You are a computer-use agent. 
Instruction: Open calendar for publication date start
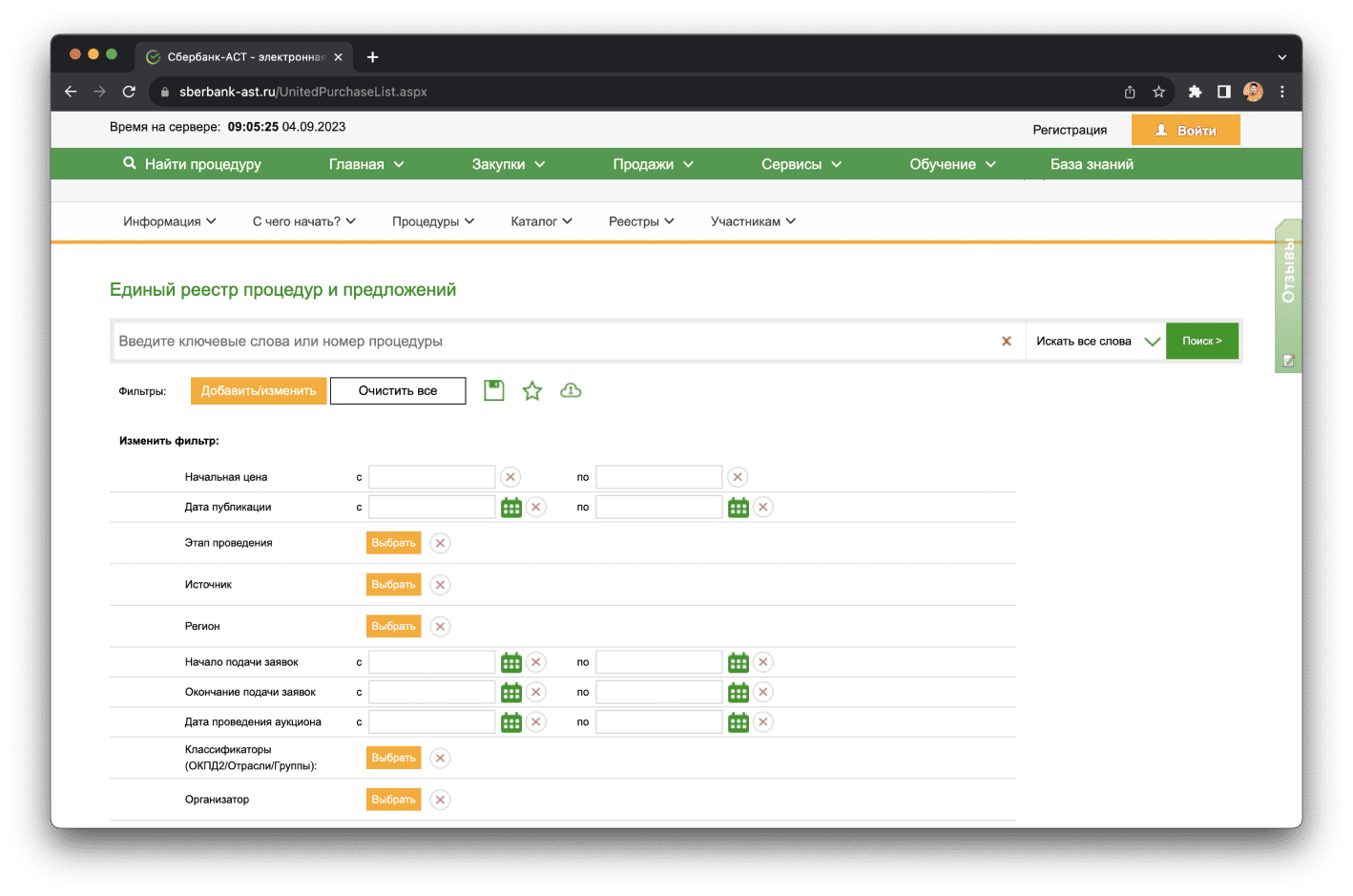coord(511,508)
